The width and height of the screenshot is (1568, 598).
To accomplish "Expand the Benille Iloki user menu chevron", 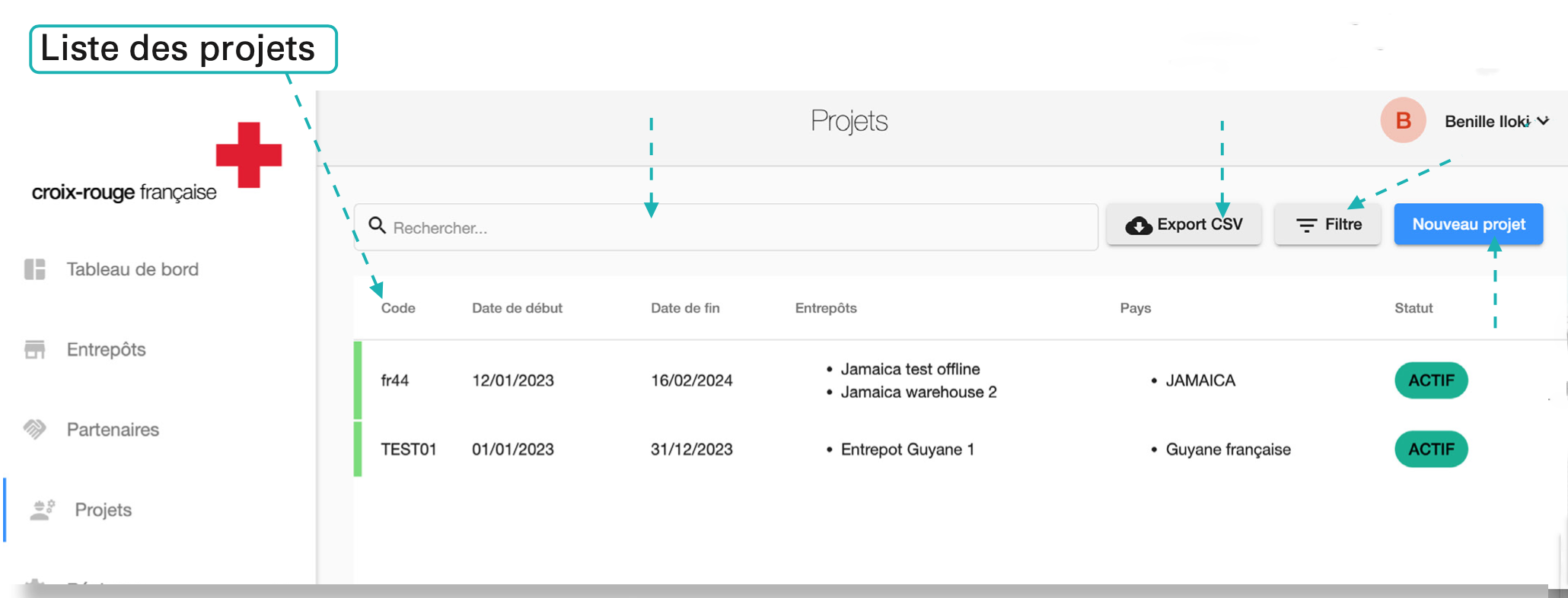I will 1543,121.
